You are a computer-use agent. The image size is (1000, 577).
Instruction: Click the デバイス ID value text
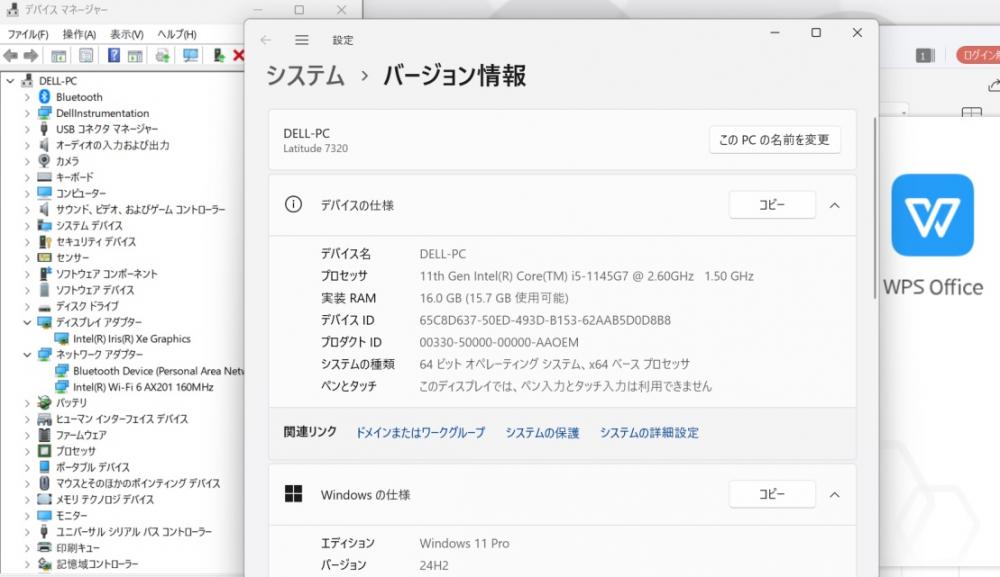coord(545,320)
